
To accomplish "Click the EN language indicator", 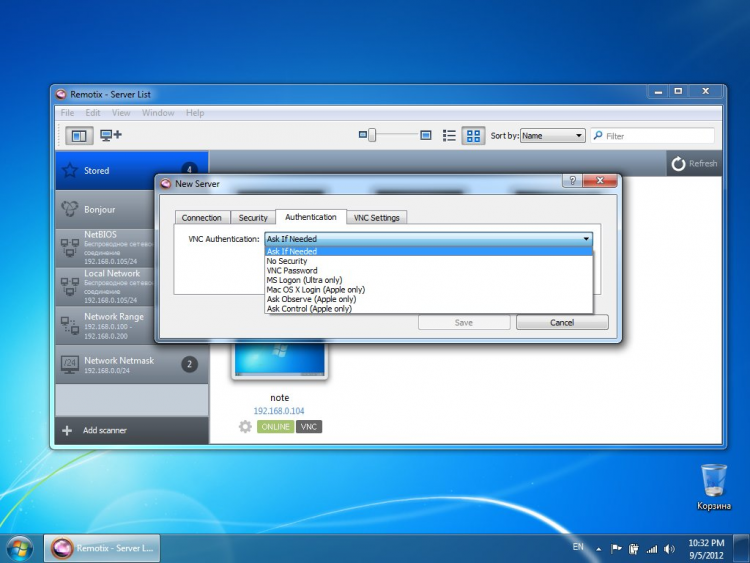I will click(x=578, y=546).
